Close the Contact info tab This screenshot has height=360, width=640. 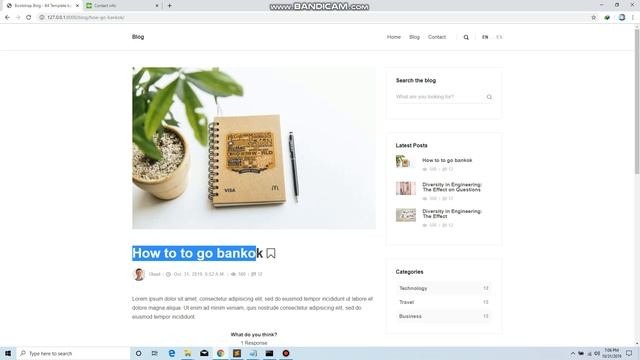(x=157, y=6)
